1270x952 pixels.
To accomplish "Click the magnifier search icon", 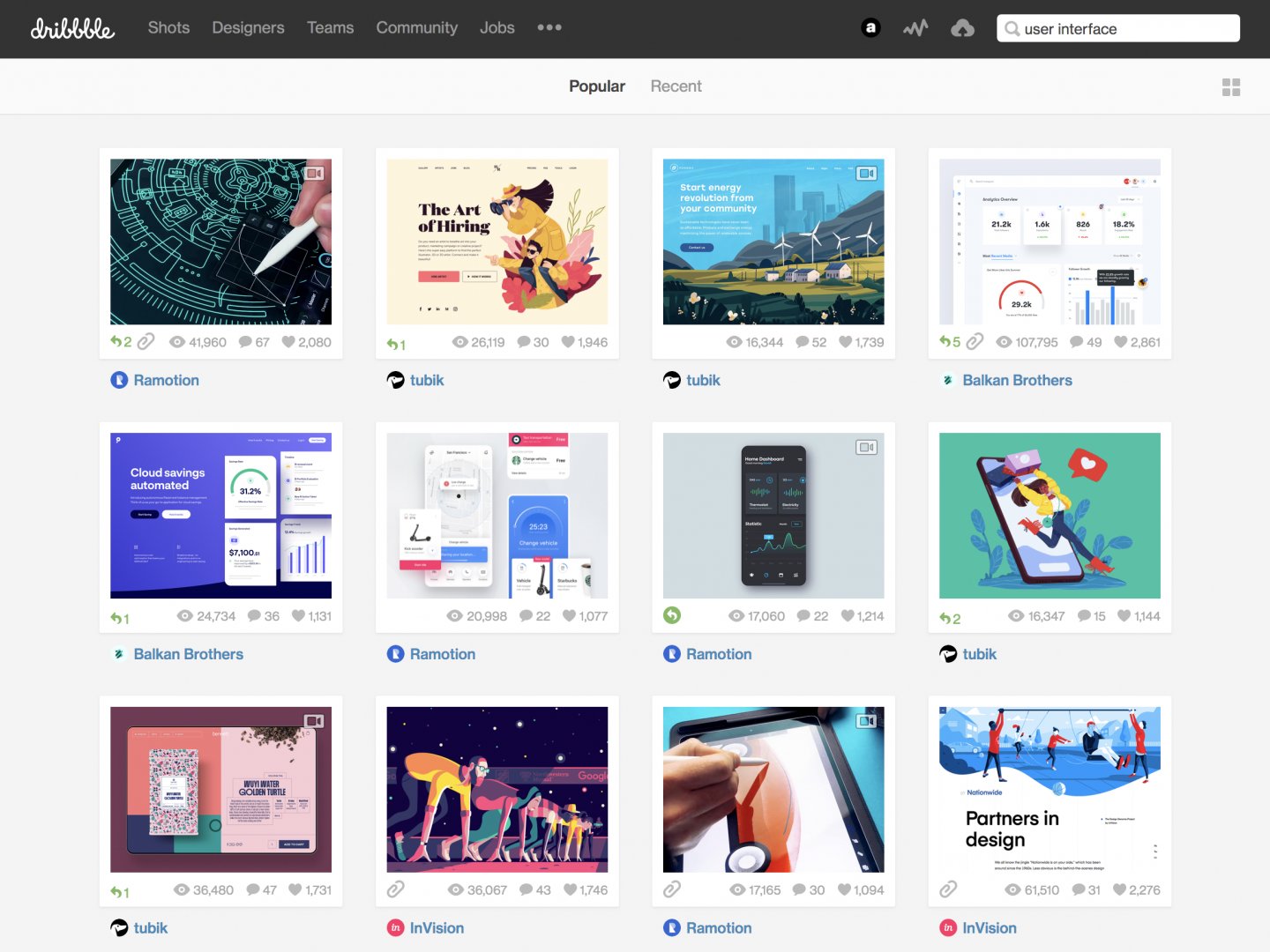I will coord(1012,28).
